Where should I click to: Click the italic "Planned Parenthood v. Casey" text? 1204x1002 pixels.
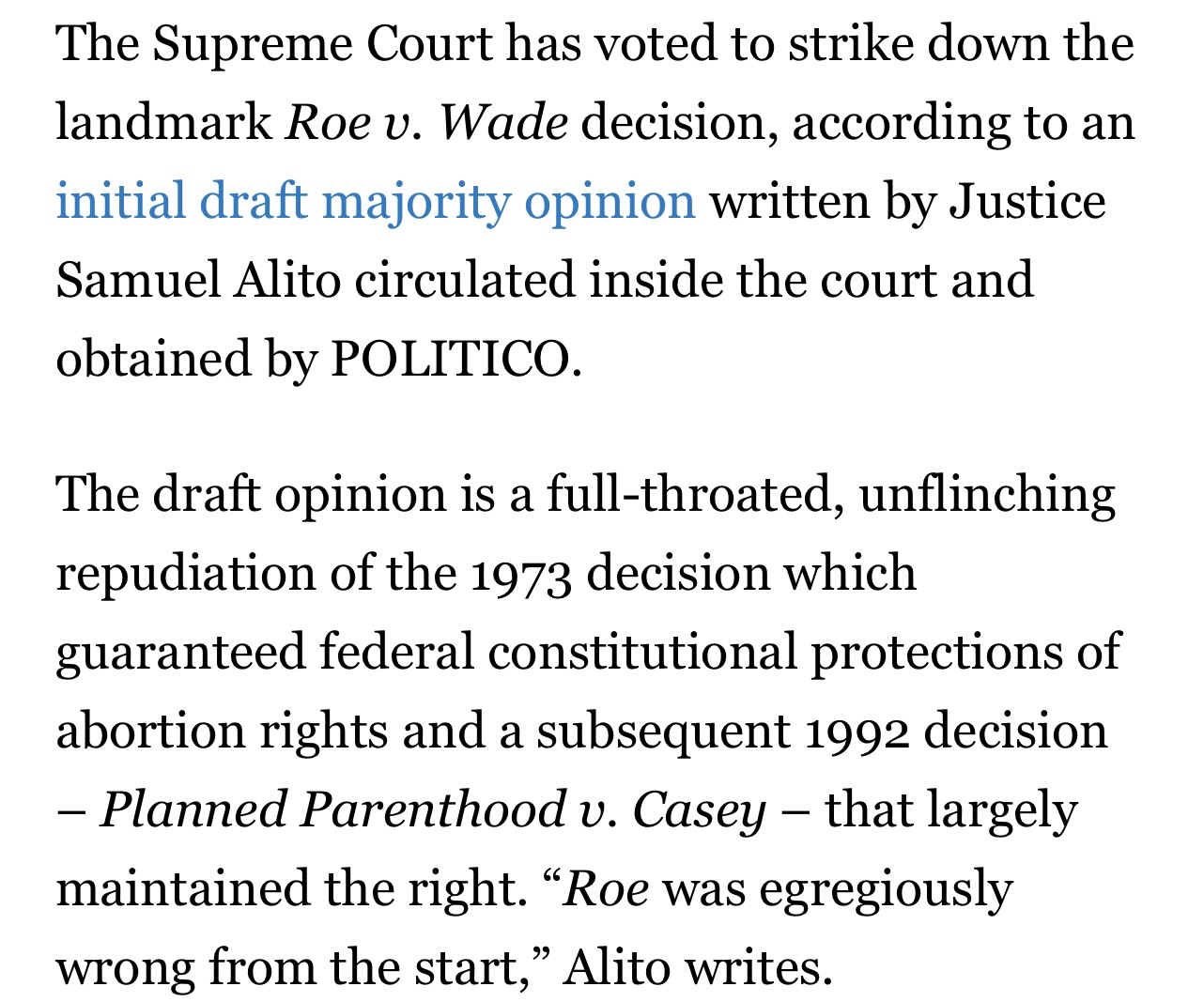[x=433, y=810]
